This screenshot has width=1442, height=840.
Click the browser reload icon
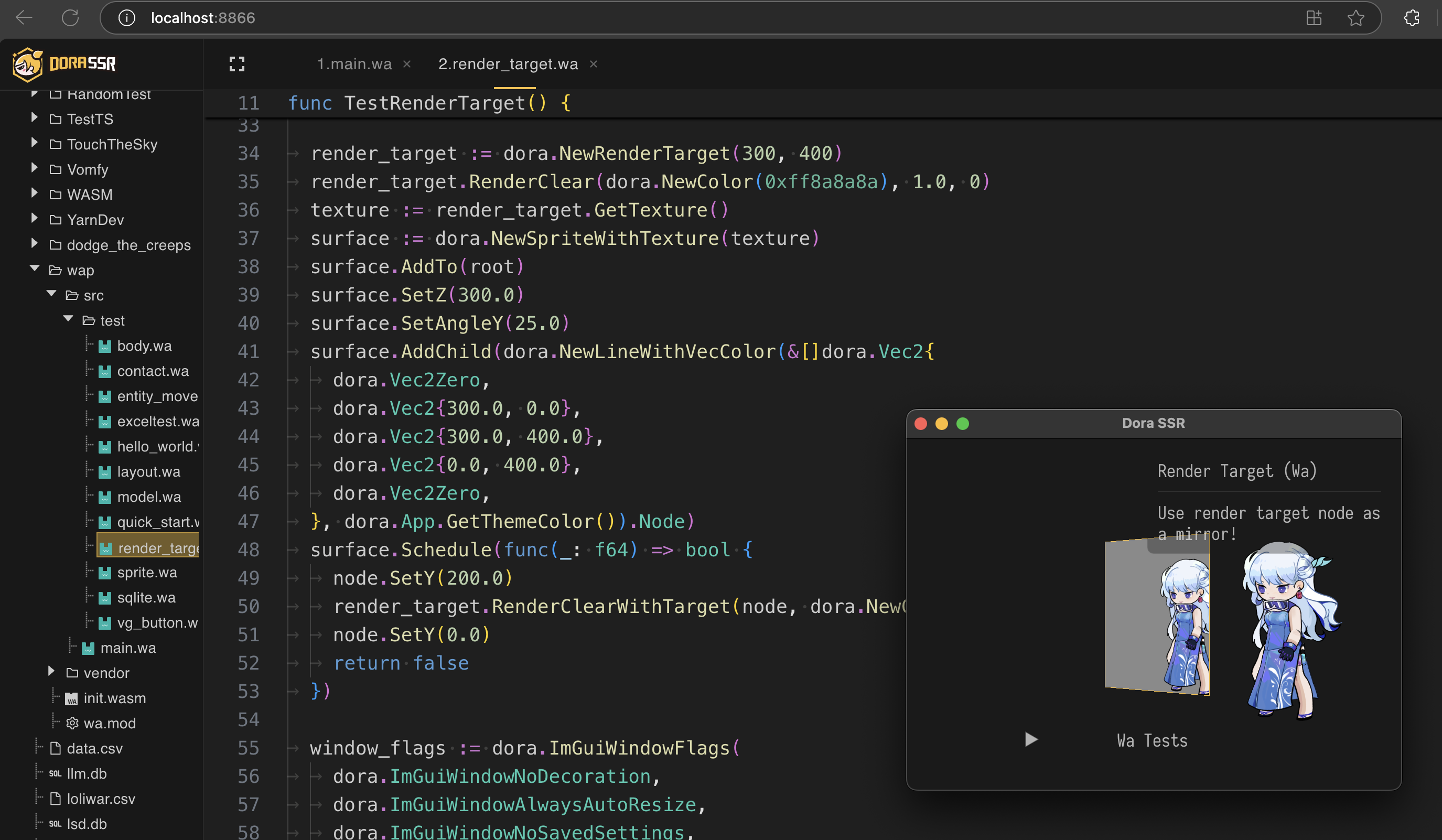tap(70, 18)
